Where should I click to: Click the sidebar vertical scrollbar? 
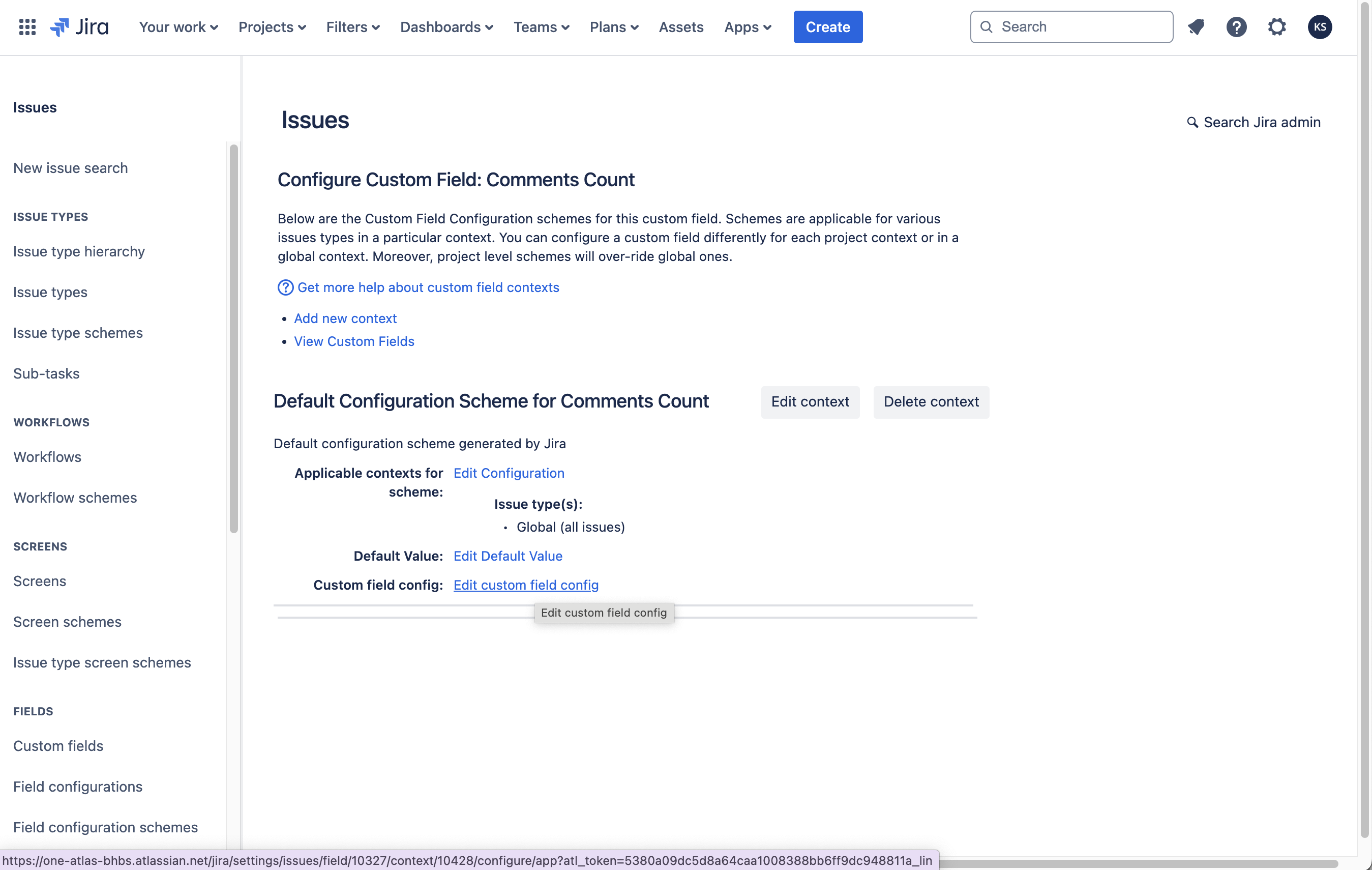[x=233, y=339]
